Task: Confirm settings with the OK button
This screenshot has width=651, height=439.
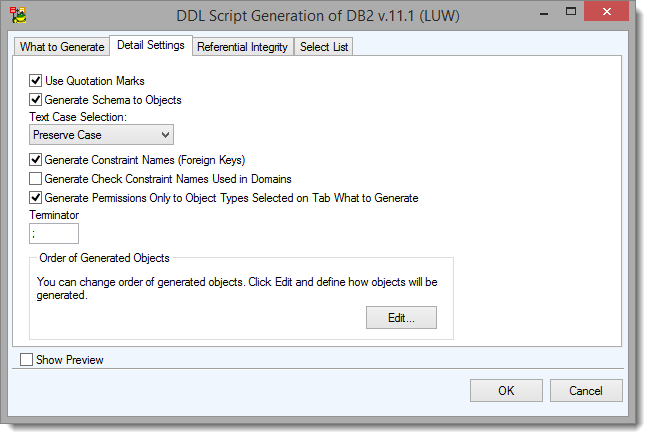Action: click(506, 390)
